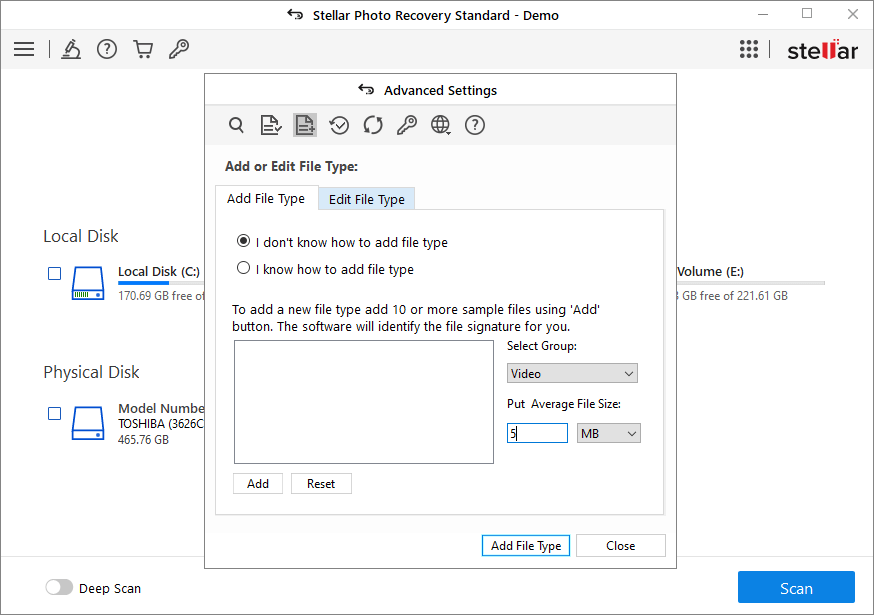Viewport: 874px width, 615px height.
Task: Open the resume recovery clock-check icon
Action: pyautogui.click(x=339, y=125)
